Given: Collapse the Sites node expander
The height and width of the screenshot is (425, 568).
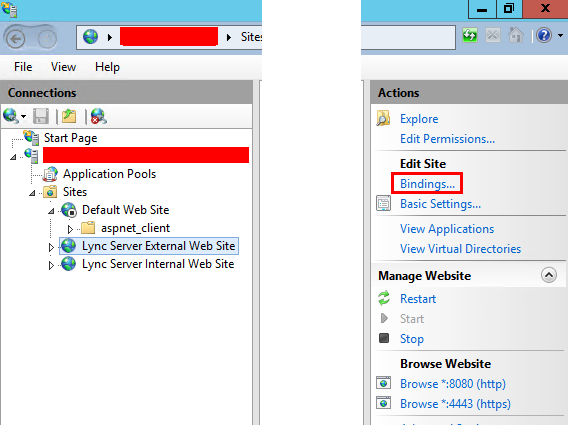Looking at the screenshot, I should click(x=32, y=193).
